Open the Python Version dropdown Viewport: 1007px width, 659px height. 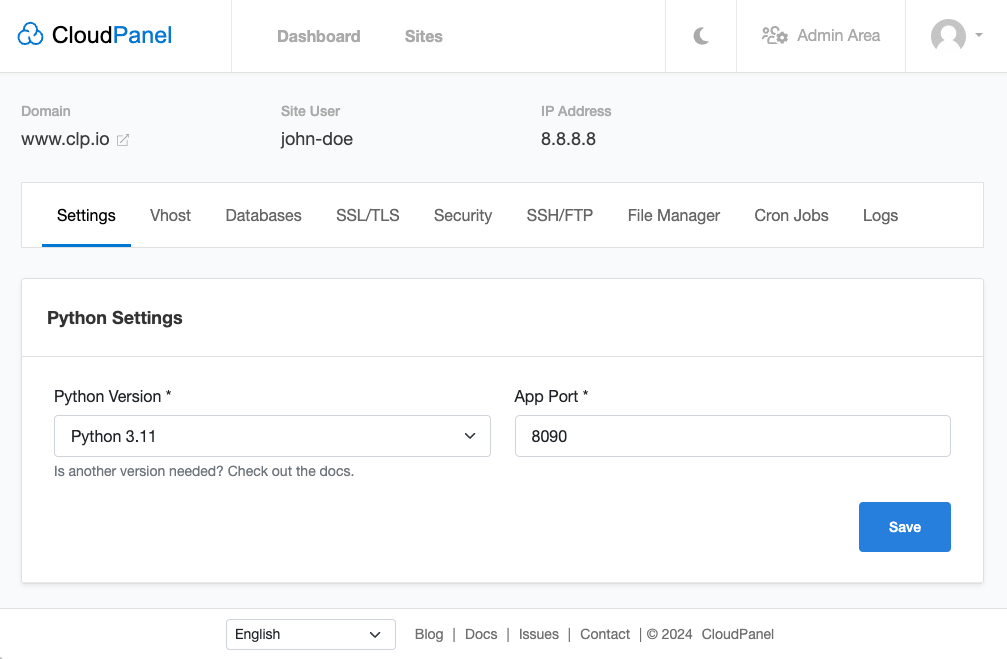tap(272, 436)
